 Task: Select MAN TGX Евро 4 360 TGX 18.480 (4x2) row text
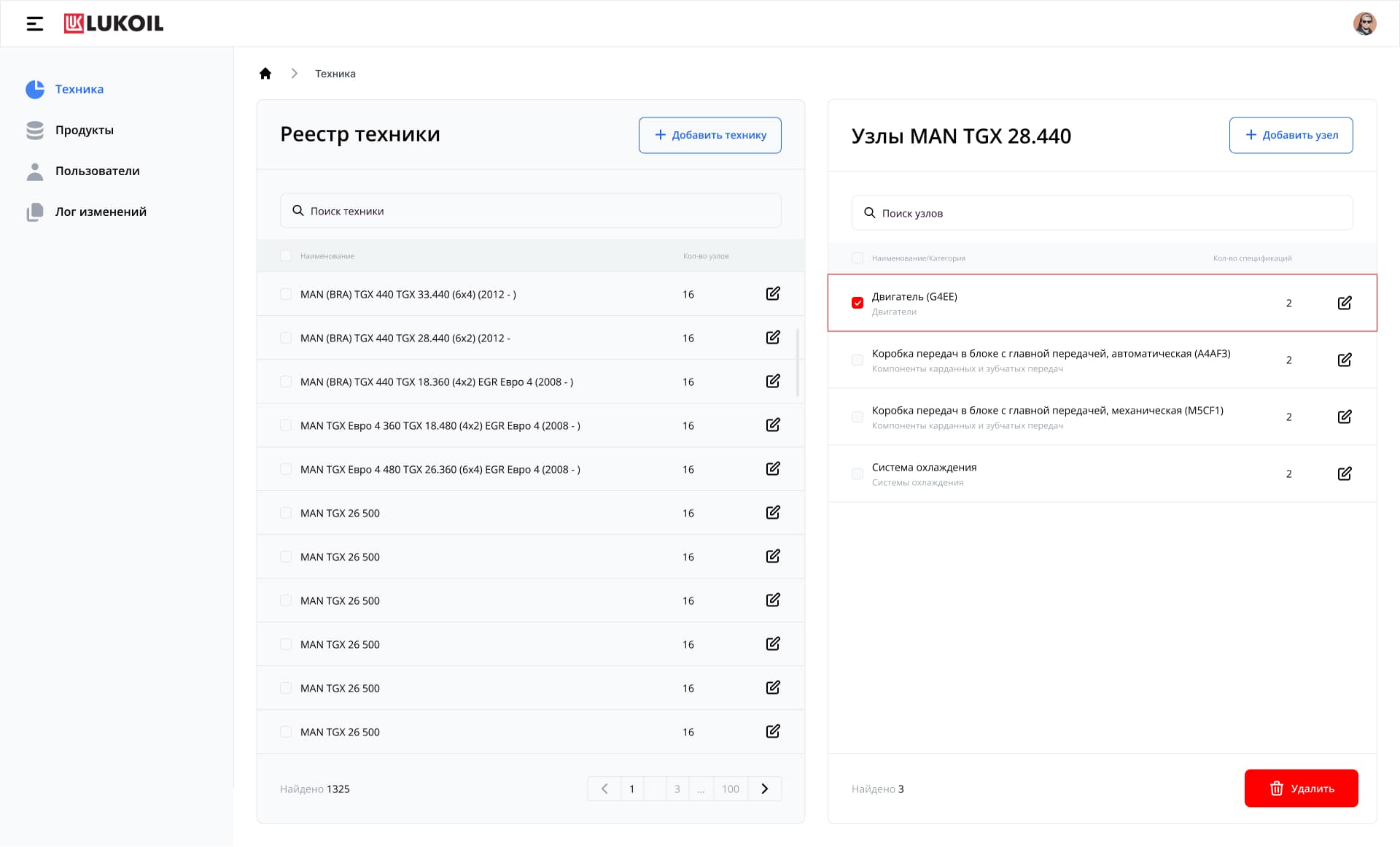[x=440, y=426]
